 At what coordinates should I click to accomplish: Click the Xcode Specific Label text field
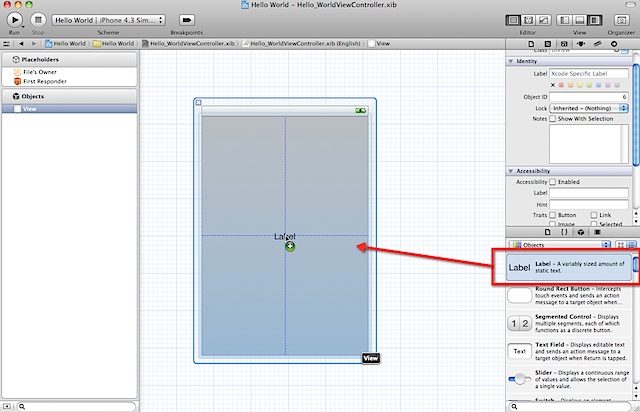pyautogui.click(x=589, y=73)
